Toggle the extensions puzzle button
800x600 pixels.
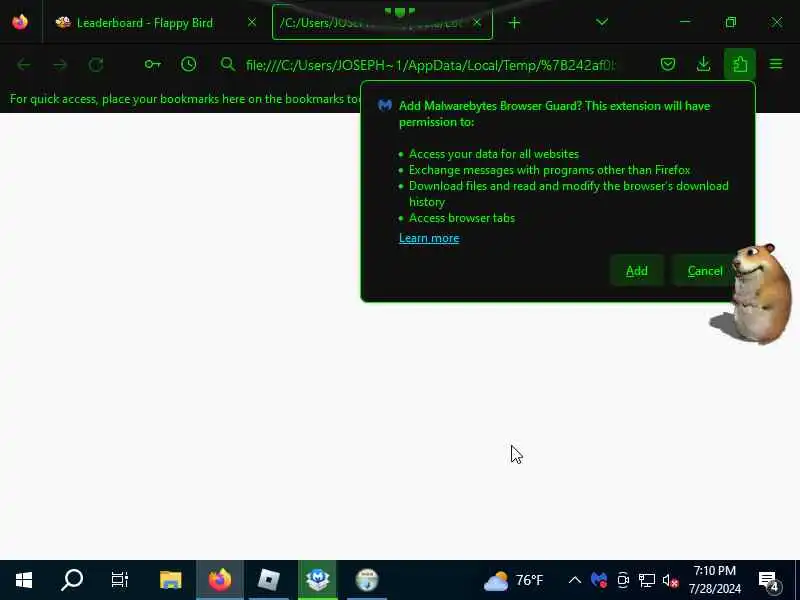[x=740, y=64]
